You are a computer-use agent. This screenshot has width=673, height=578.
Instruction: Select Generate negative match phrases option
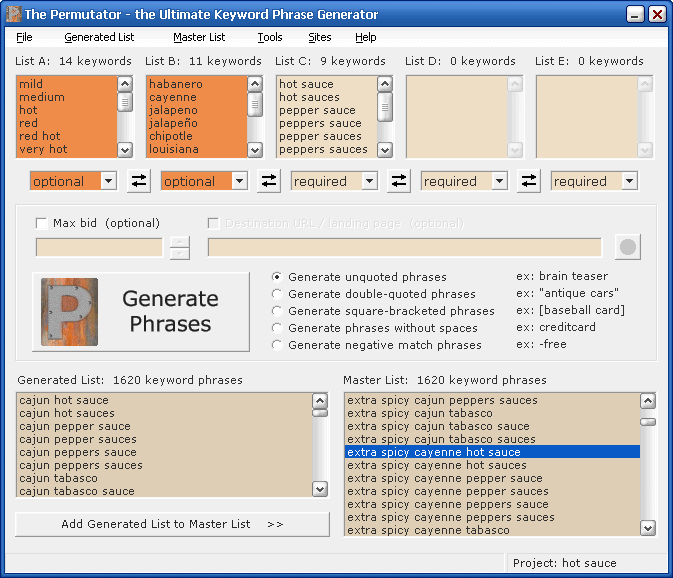[x=277, y=345]
